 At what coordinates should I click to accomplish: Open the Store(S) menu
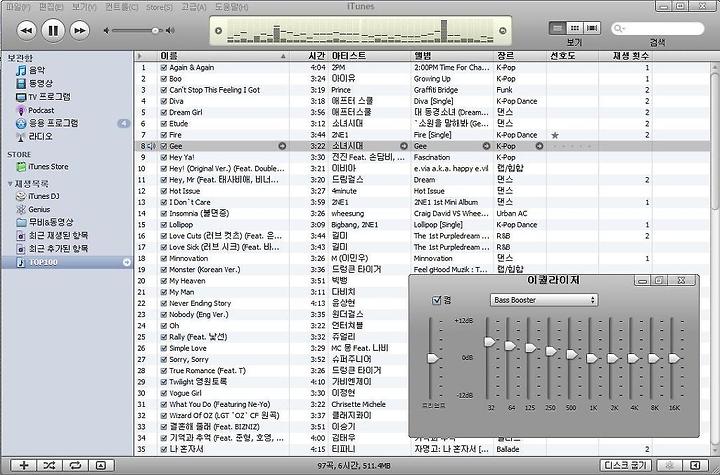click(x=159, y=7)
